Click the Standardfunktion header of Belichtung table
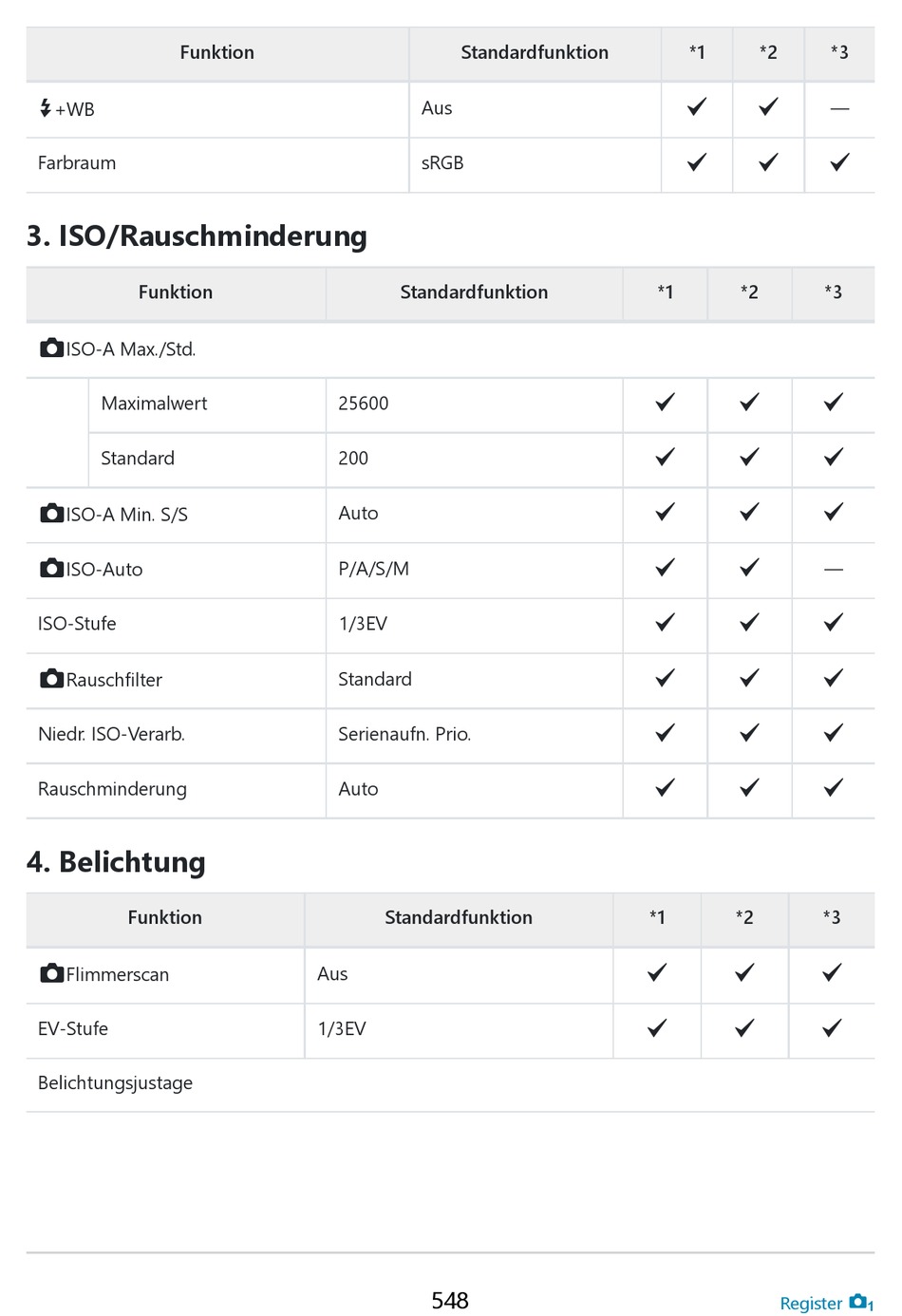This screenshot has height=1316, width=902. pyautogui.click(x=459, y=918)
